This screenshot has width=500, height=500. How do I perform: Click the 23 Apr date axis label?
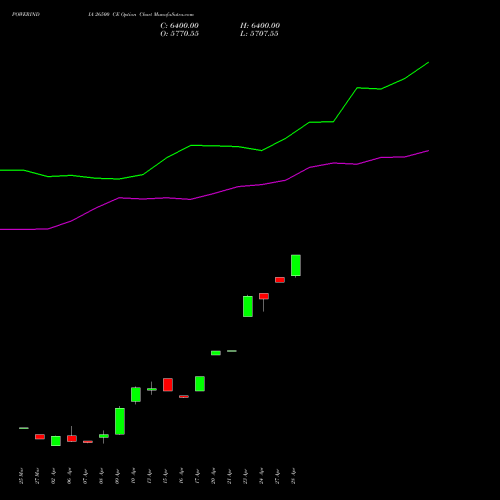(245, 476)
